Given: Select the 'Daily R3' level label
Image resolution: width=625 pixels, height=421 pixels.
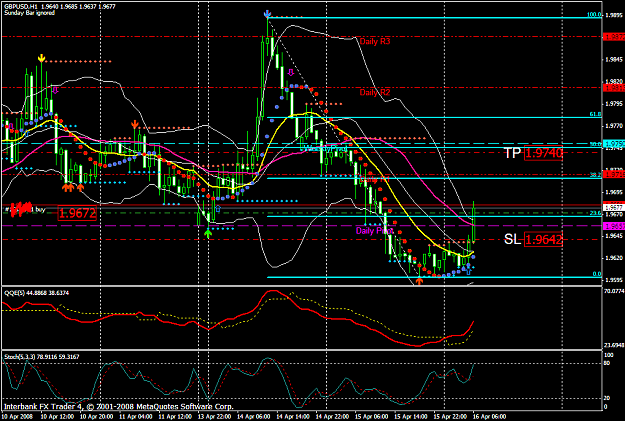Looking at the screenshot, I should (x=375, y=41).
